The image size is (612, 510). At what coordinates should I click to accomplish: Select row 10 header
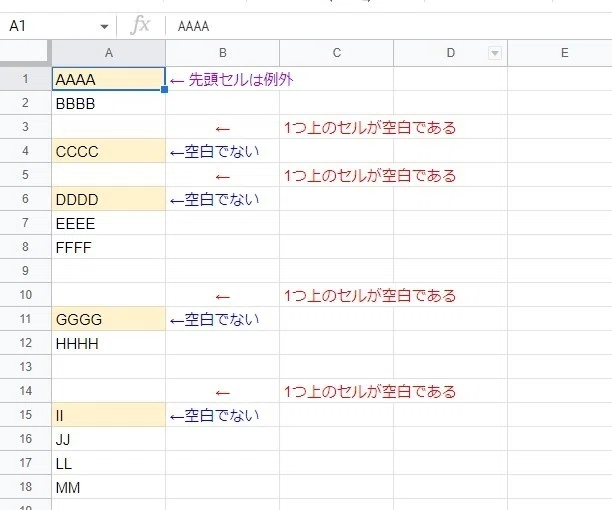tap(25, 295)
